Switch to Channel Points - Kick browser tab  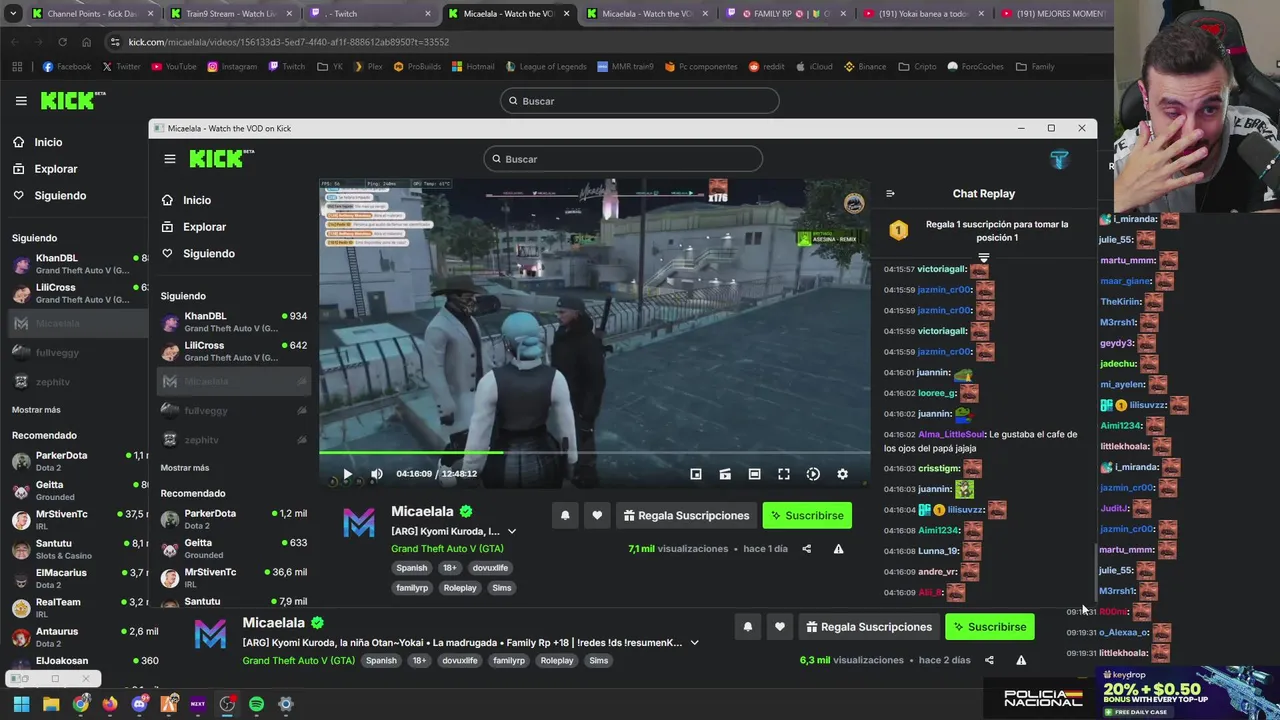click(92, 14)
